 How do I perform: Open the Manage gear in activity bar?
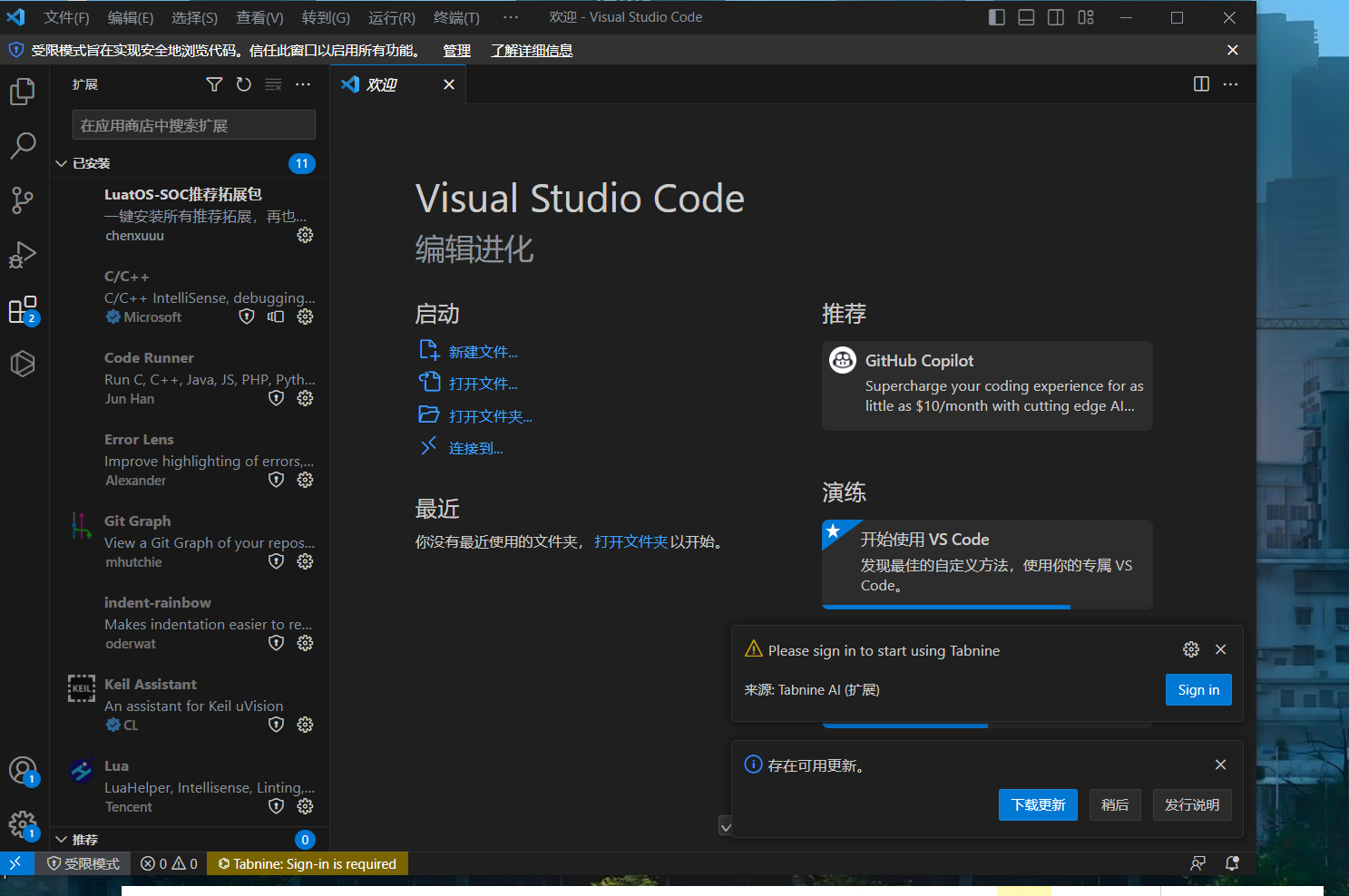pyautogui.click(x=23, y=825)
